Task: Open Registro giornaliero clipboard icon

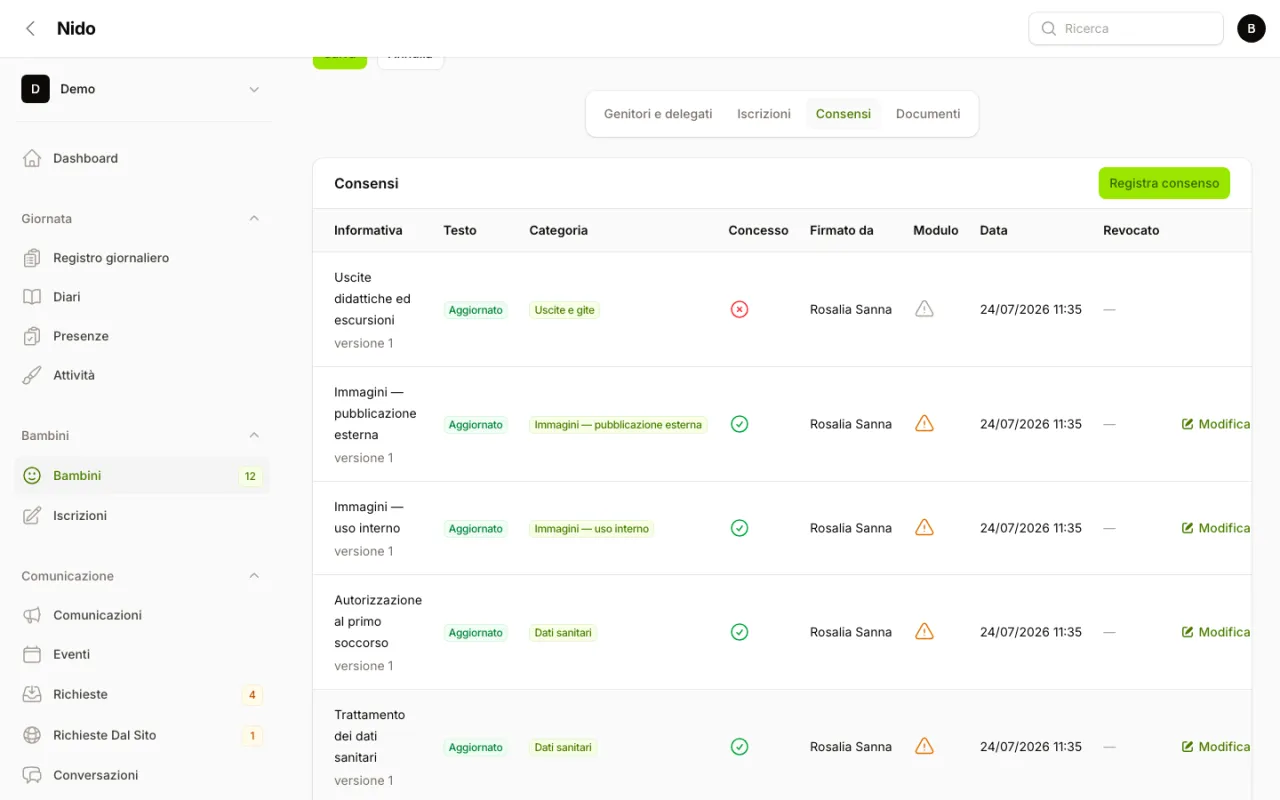Action: [x=32, y=258]
